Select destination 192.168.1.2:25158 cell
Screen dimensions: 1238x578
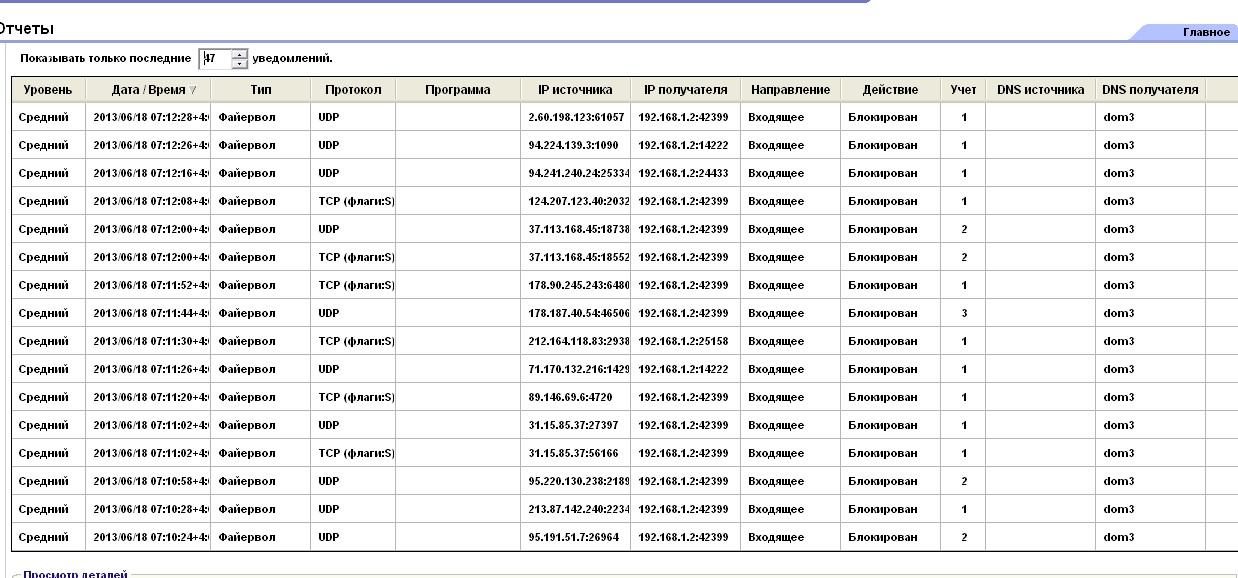(x=684, y=341)
